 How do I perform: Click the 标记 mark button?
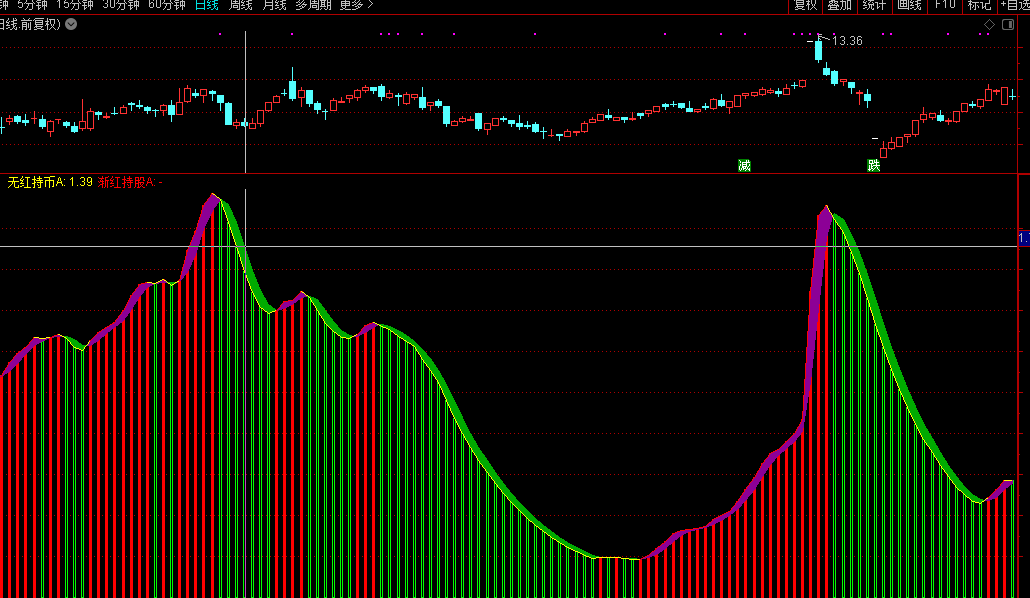pos(978,5)
